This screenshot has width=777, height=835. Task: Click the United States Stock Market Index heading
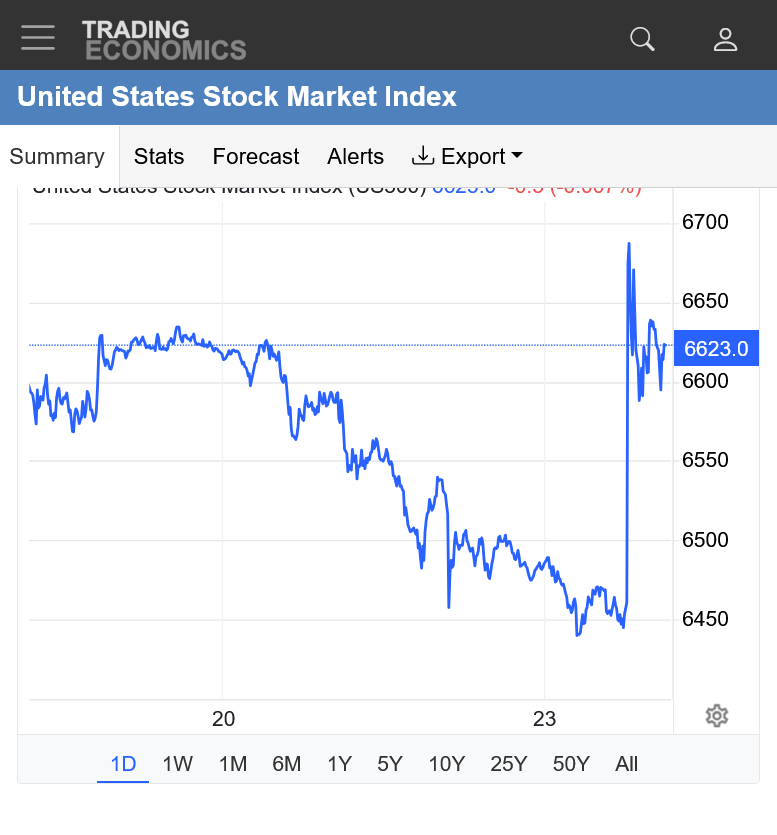click(x=237, y=96)
